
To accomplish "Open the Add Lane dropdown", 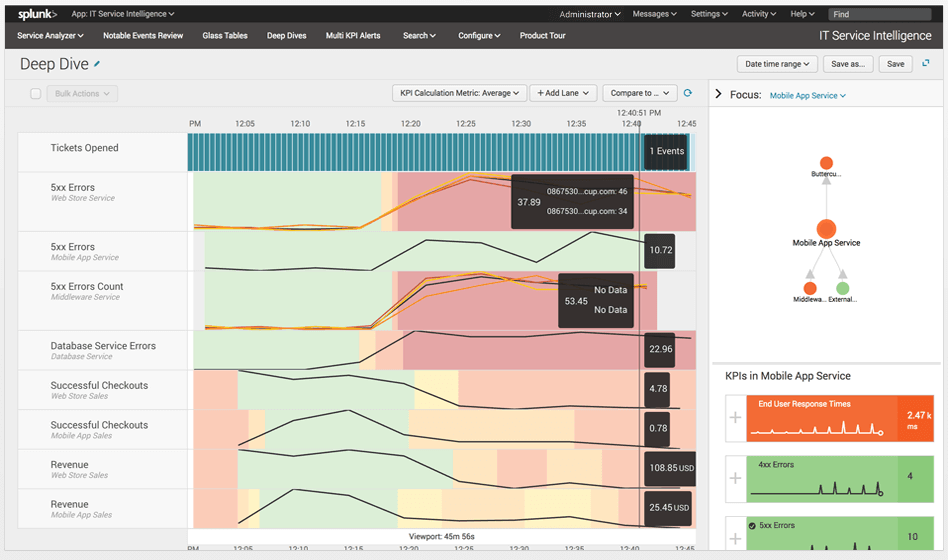I will [x=563, y=93].
